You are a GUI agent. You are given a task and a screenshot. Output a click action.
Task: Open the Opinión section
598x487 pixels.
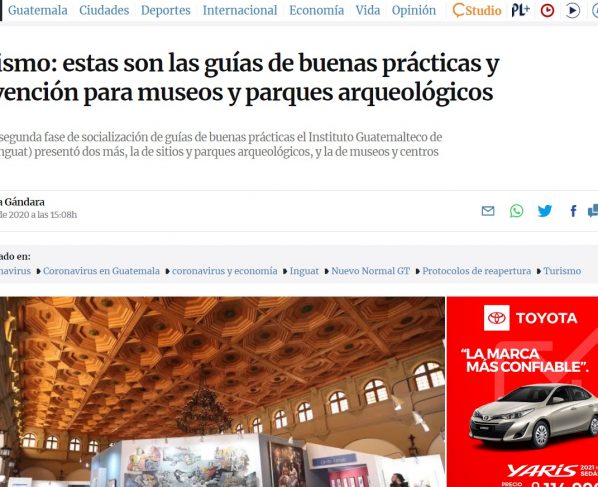(413, 10)
